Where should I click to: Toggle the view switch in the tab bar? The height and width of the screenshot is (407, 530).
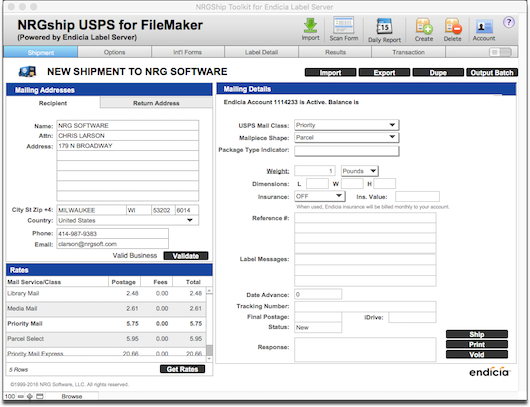501,52
